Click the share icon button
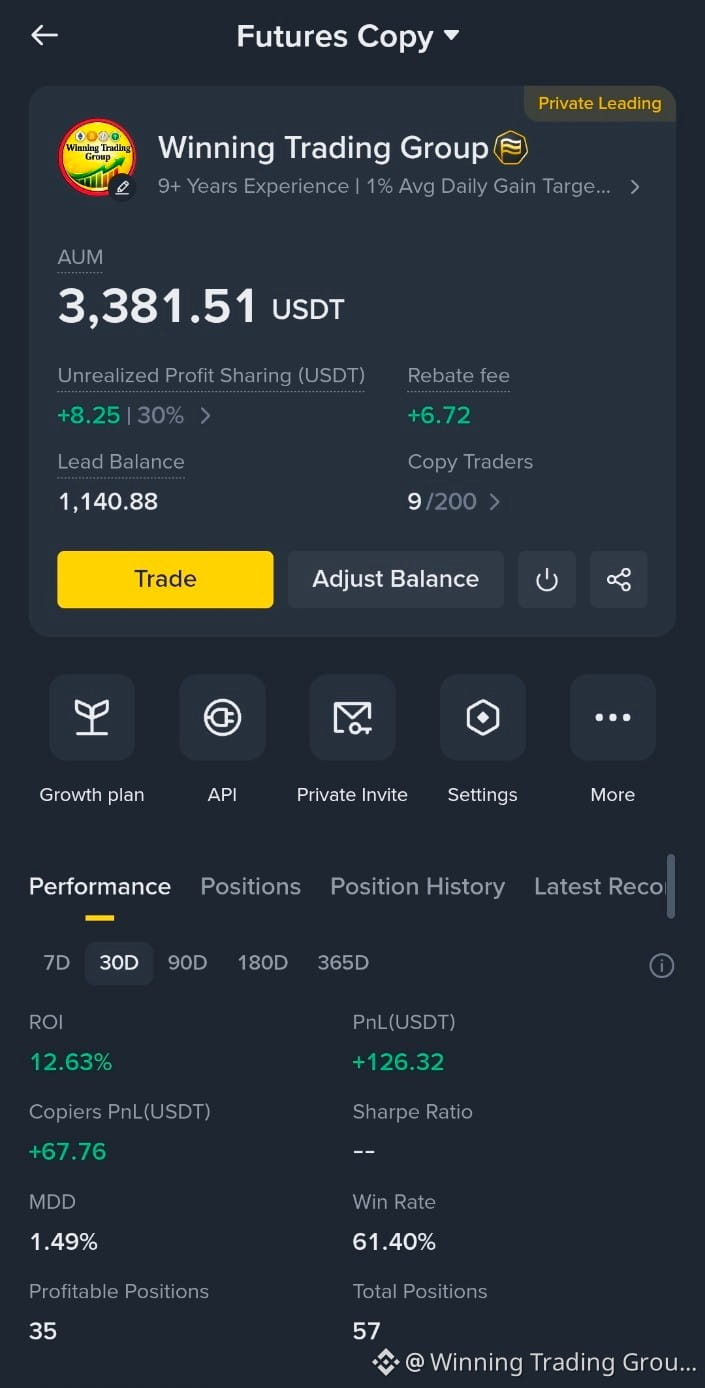Viewport: 705px width, 1388px height. 619,579
